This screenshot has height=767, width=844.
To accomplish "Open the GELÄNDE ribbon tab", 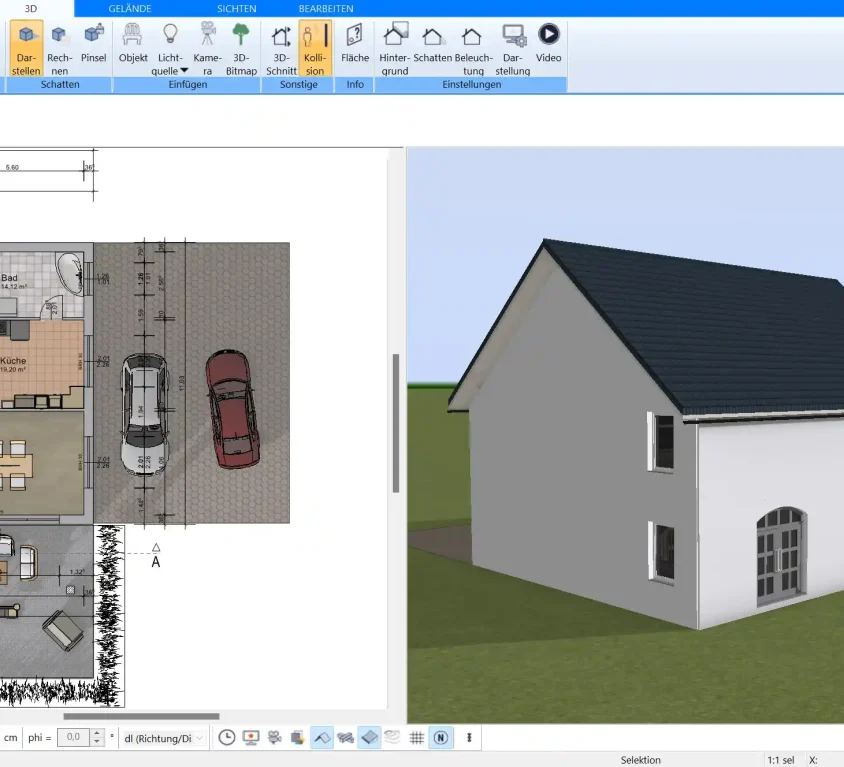I will pos(130,9).
